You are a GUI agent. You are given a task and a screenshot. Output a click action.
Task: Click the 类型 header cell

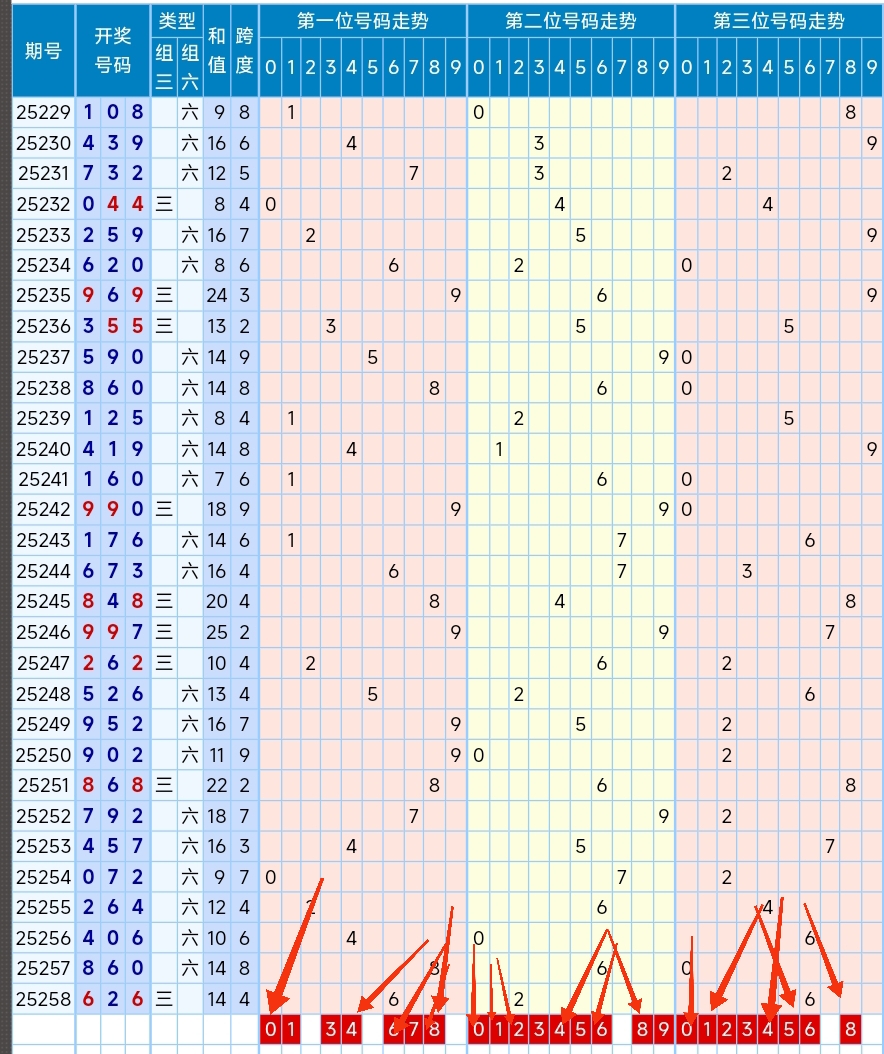(x=177, y=21)
